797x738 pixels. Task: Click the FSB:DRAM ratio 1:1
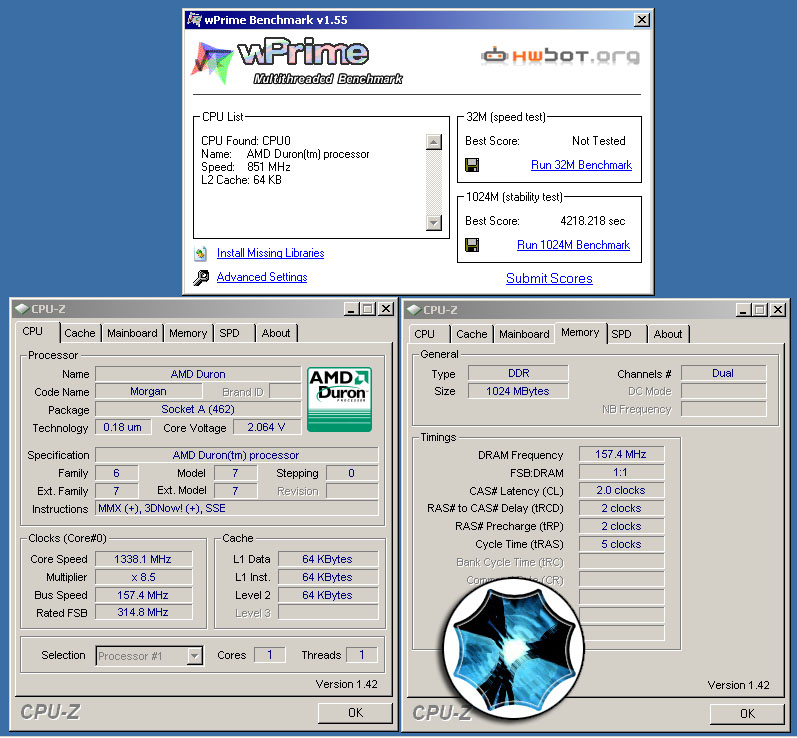621,473
